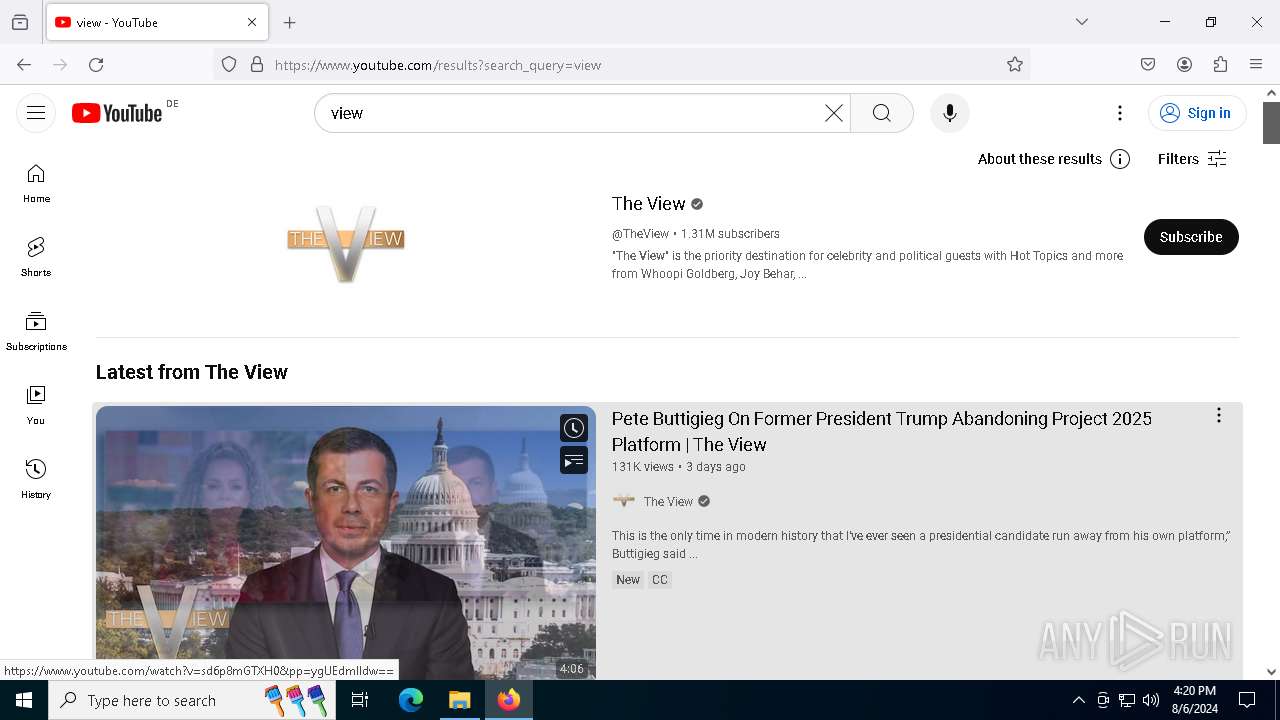Screen dimensions: 1280x720
Task: Open the You section in sidebar
Action: pyautogui.click(x=36, y=406)
